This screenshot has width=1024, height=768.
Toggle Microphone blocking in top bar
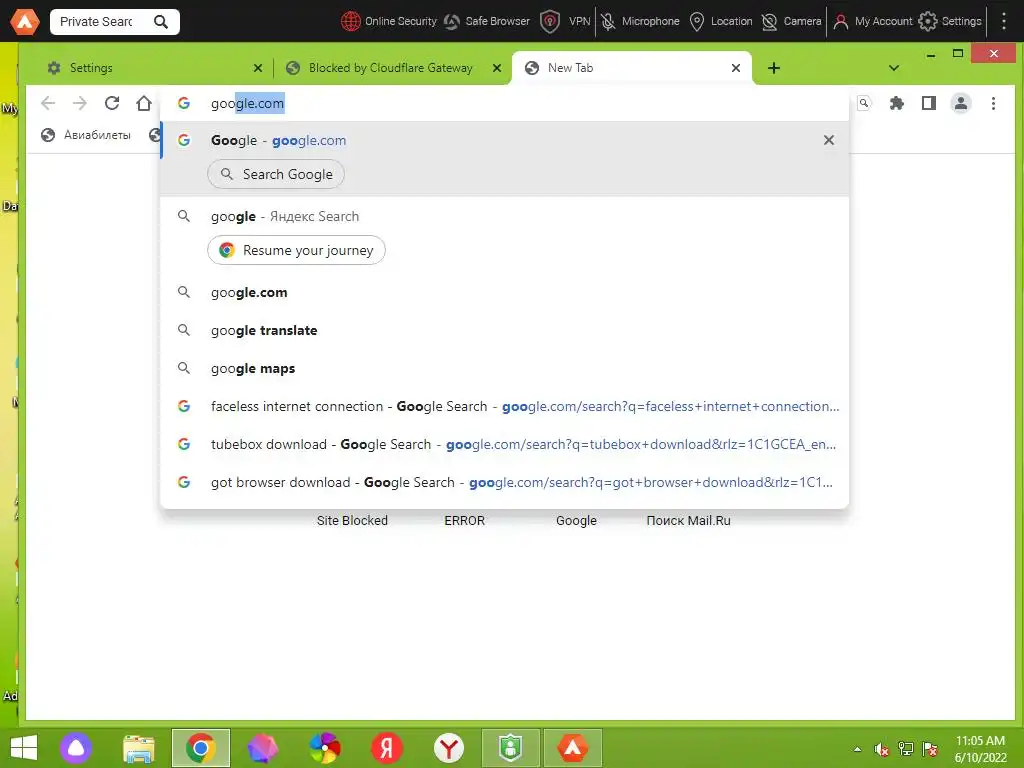(640, 22)
